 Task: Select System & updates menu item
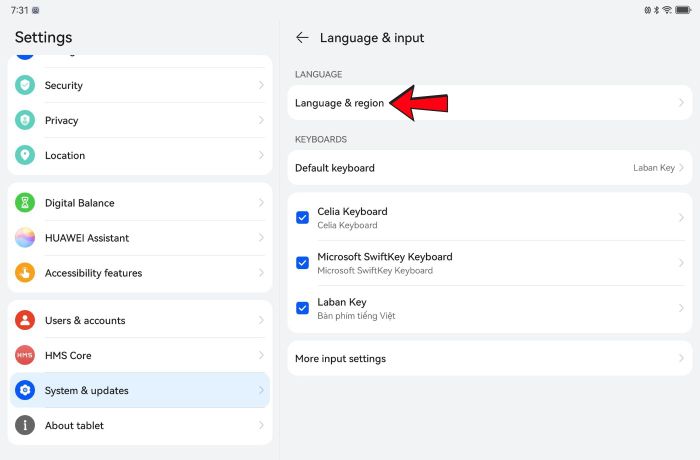coord(138,391)
